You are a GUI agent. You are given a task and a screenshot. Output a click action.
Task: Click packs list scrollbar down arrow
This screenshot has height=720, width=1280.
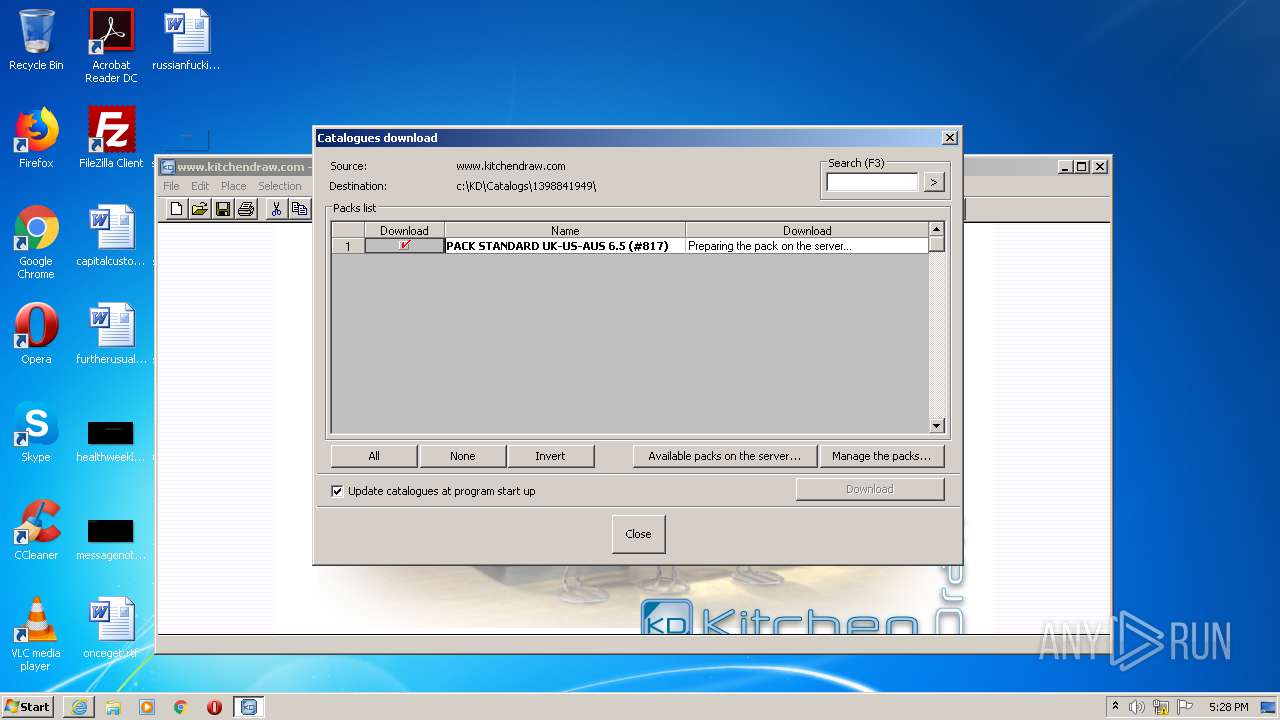click(x=937, y=426)
